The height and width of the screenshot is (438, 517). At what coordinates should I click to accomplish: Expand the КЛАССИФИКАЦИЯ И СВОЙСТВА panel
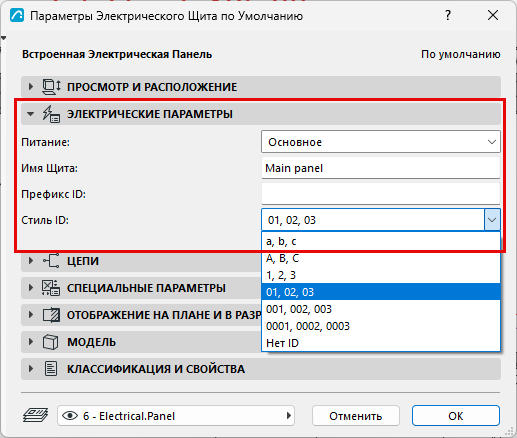31,369
